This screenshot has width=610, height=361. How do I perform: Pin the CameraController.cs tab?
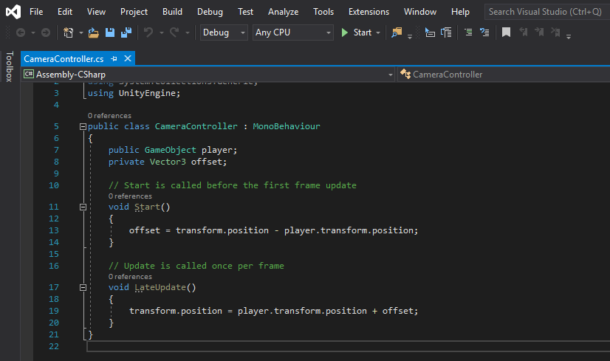pos(114,59)
